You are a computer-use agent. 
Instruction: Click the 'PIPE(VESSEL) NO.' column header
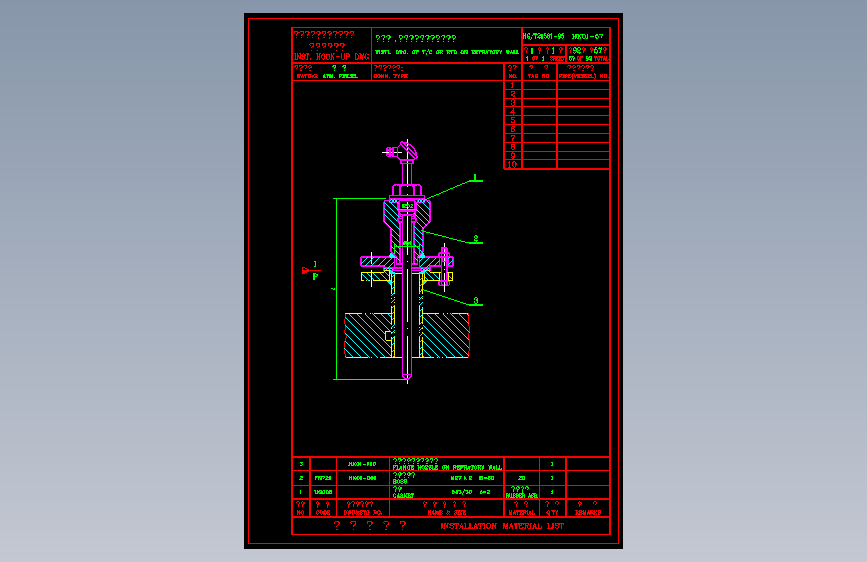coord(583,76)
